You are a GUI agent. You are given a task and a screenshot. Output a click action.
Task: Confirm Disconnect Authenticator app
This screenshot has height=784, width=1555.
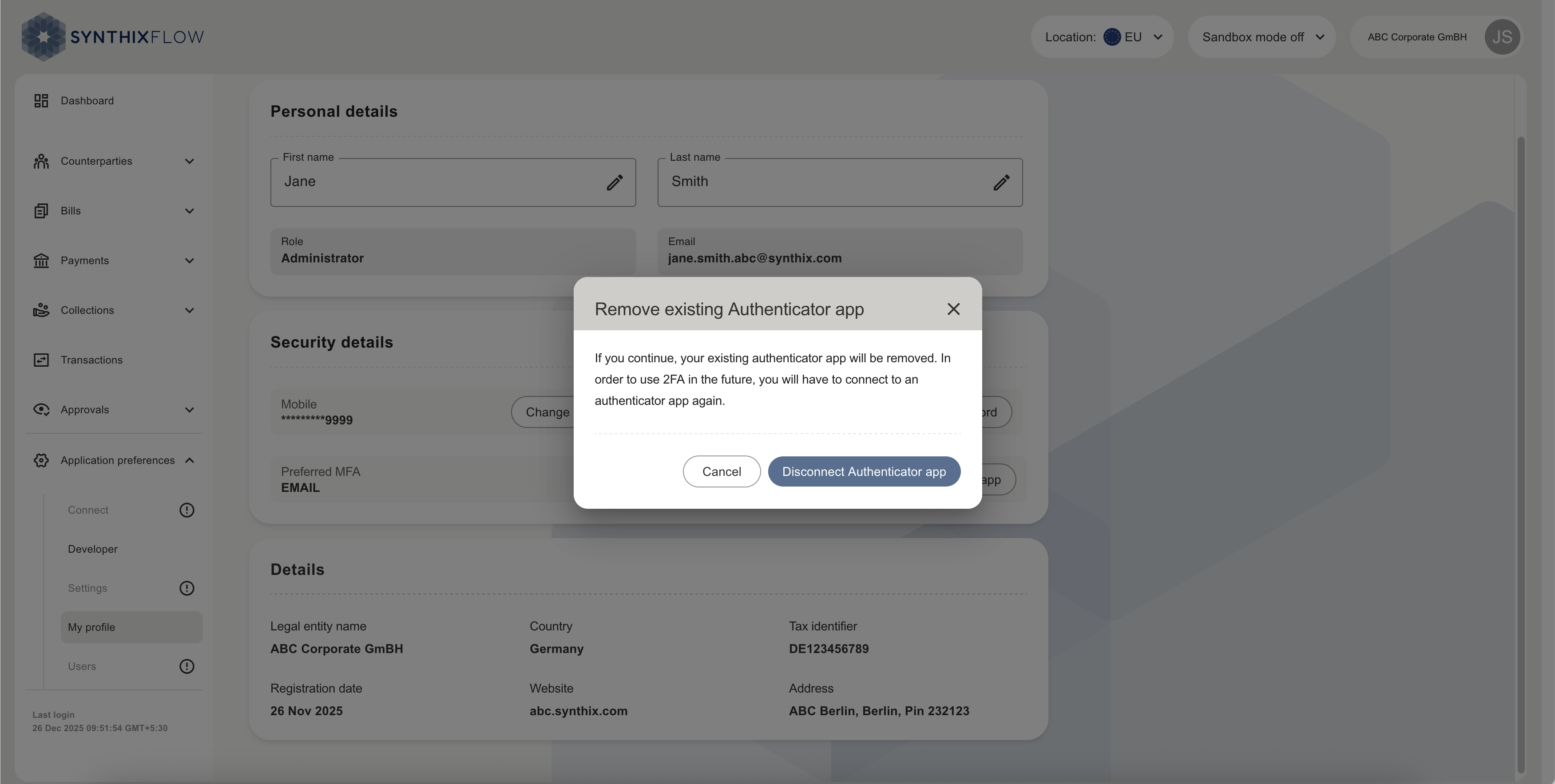tap(864, 471)
